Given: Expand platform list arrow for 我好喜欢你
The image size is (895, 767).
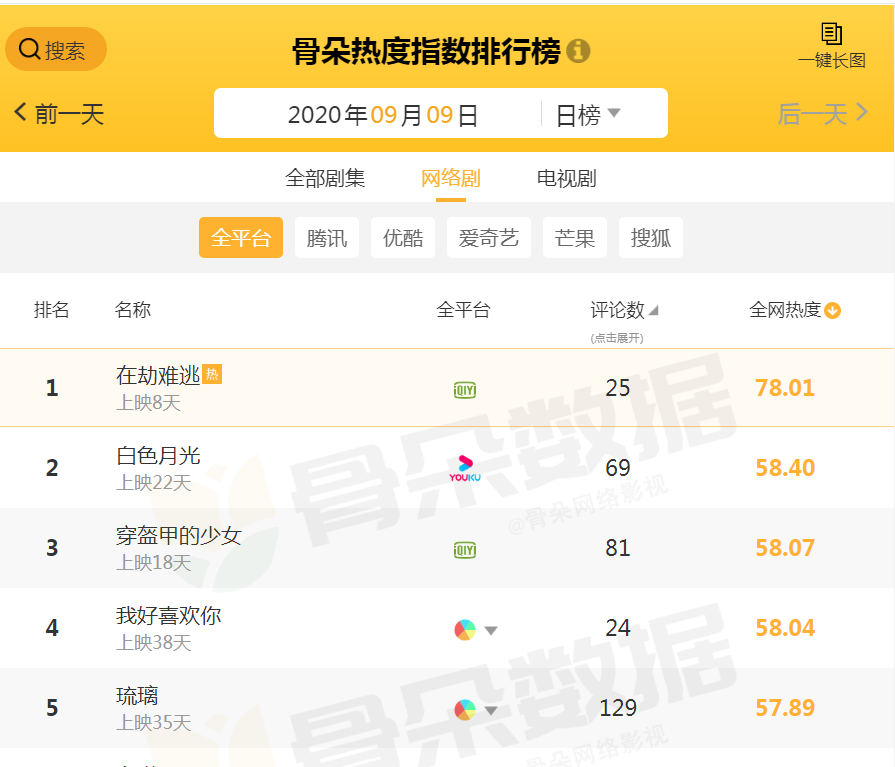Looking at the screenshot, I should click(x=491, y=630).
